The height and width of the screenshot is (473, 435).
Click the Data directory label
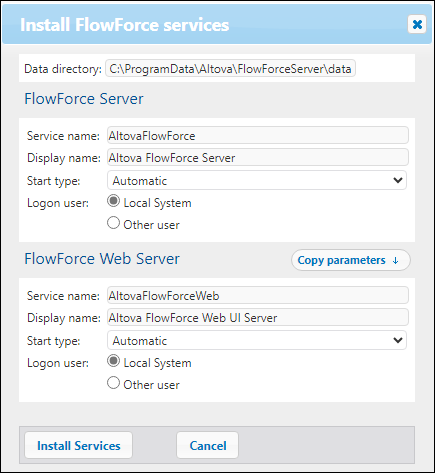(x=63, y=69)
